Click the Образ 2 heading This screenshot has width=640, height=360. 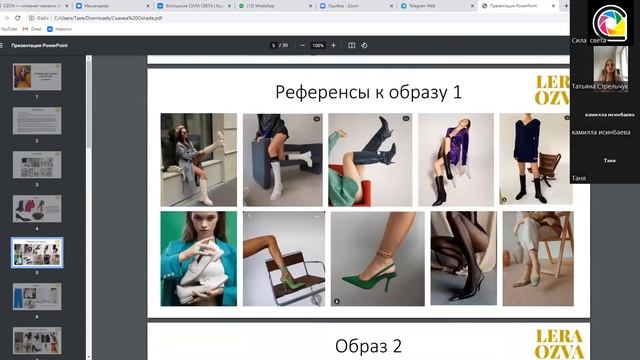pyautogui.click(x=369, y=346)
